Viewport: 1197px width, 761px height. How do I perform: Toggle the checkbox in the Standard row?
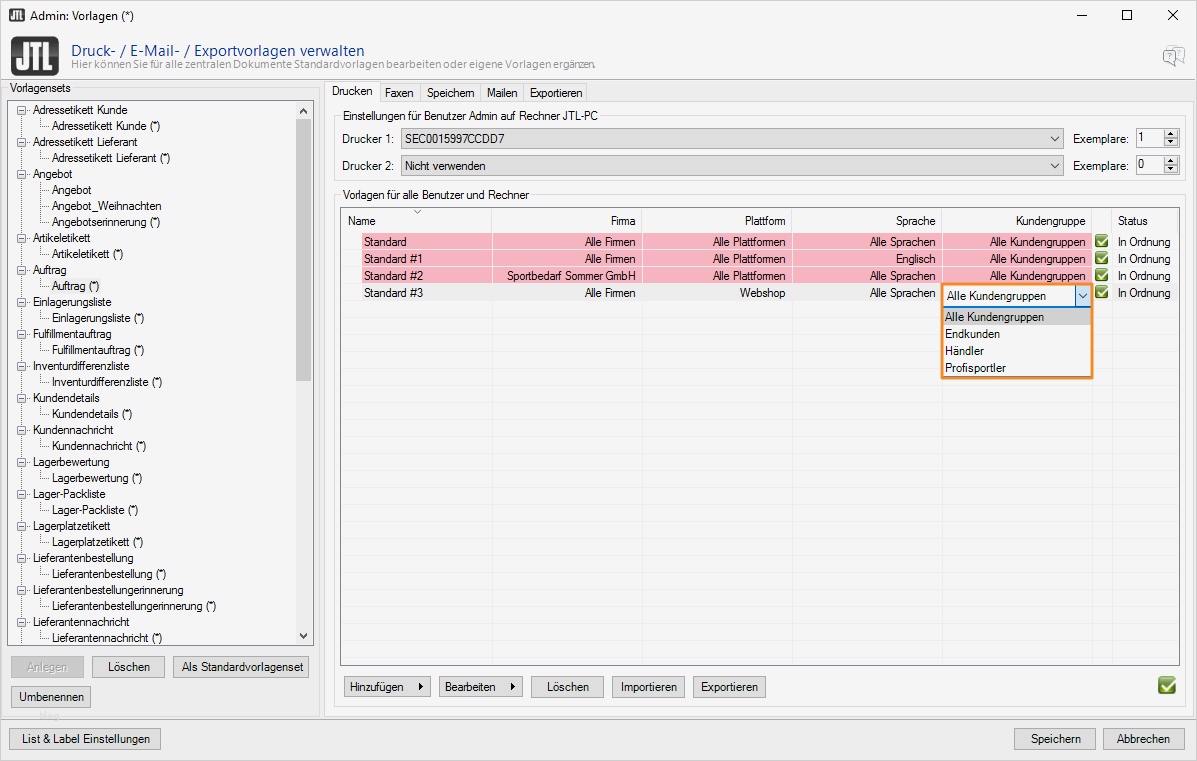1101,242
